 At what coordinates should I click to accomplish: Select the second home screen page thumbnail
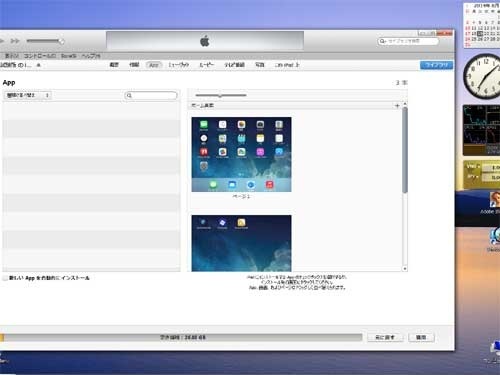[x=241, y=243]
